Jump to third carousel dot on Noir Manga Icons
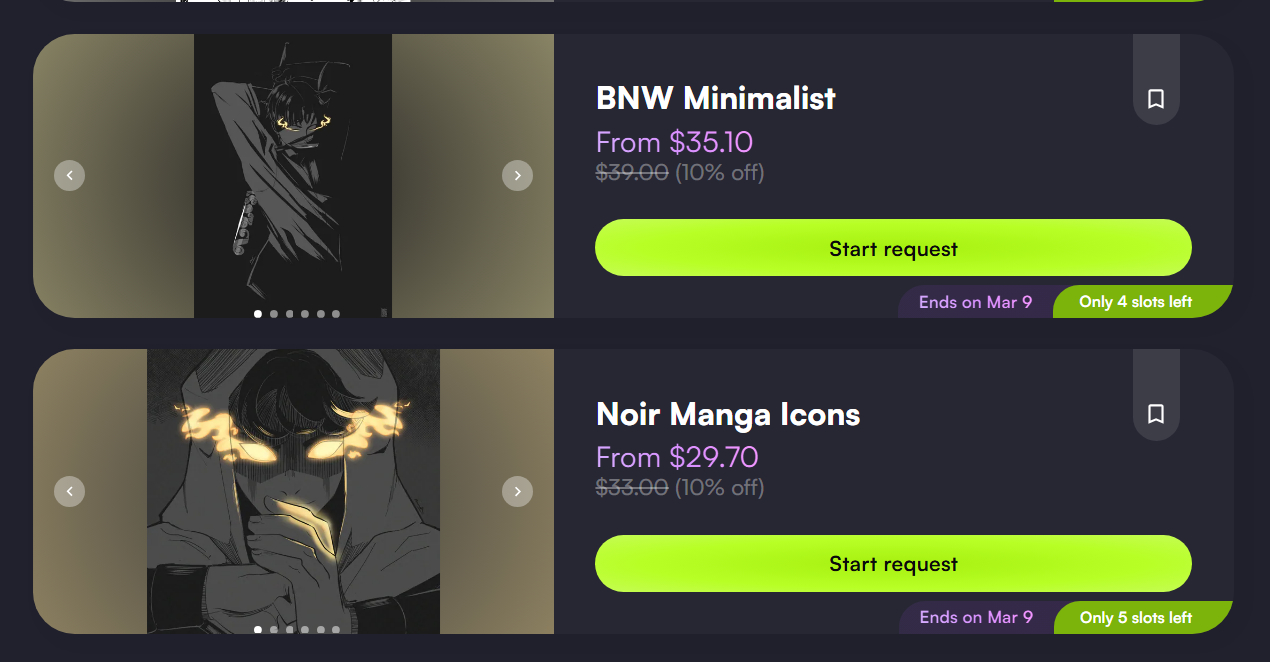This screenshot has height=662, width=1270. point(289,630)
